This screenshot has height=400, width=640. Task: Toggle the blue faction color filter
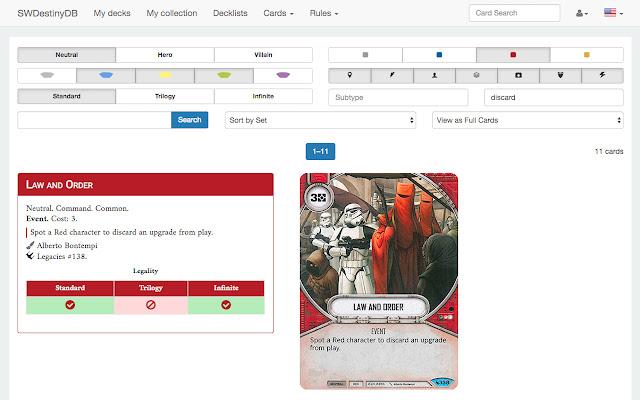pyautogui.click(x=439, y=55)
